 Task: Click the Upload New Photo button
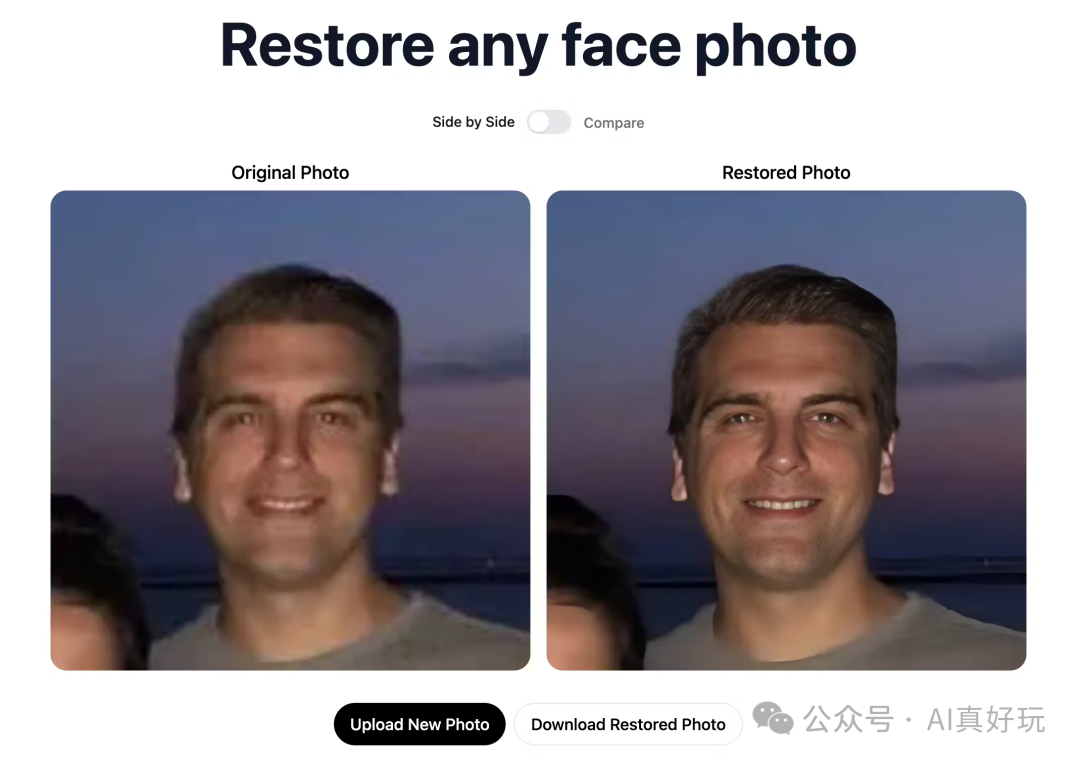coord(419,724)
